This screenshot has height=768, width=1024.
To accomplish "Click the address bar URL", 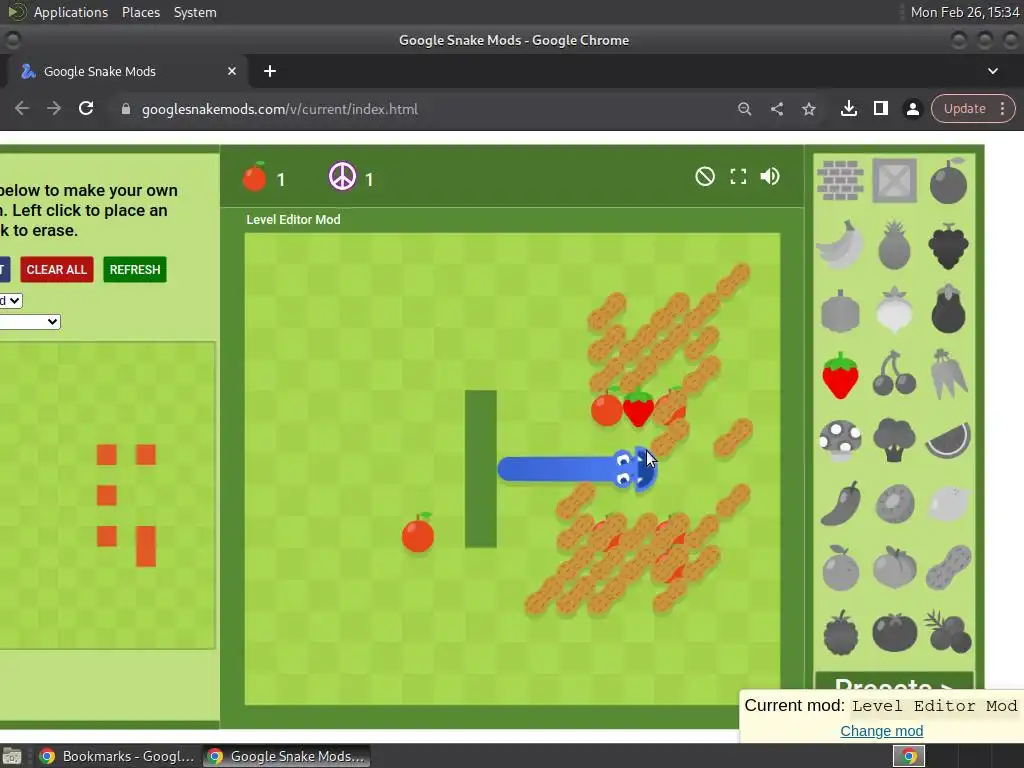I will [280, 109].
